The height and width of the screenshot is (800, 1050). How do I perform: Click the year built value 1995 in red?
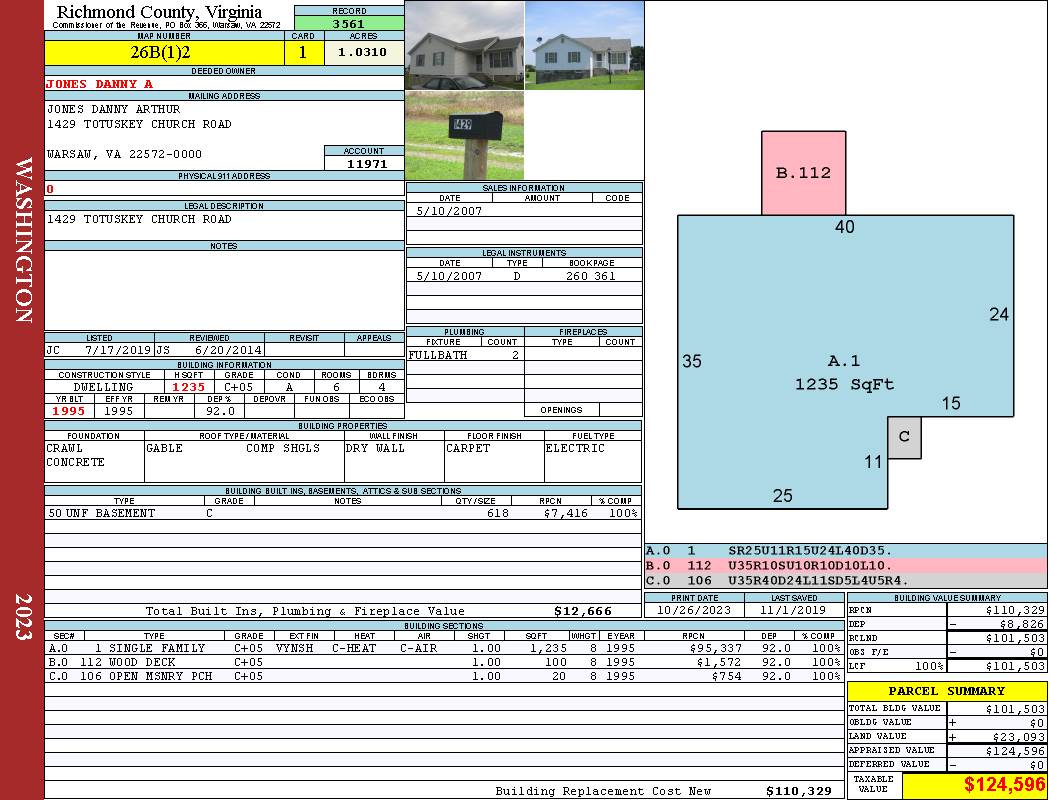[x=69, y=411]
